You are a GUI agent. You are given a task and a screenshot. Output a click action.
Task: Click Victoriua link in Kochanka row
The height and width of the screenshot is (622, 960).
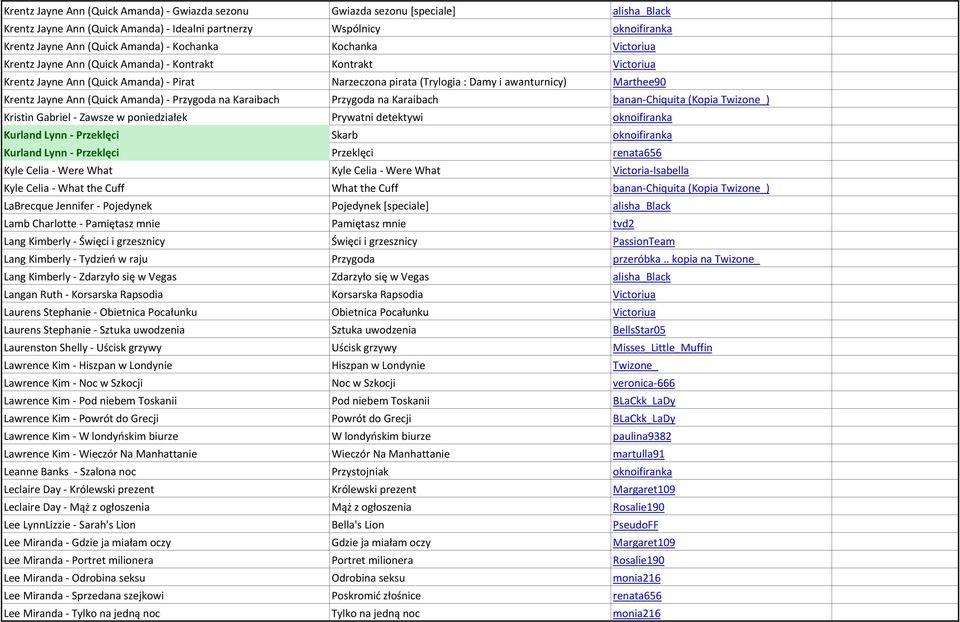point(634,47)
